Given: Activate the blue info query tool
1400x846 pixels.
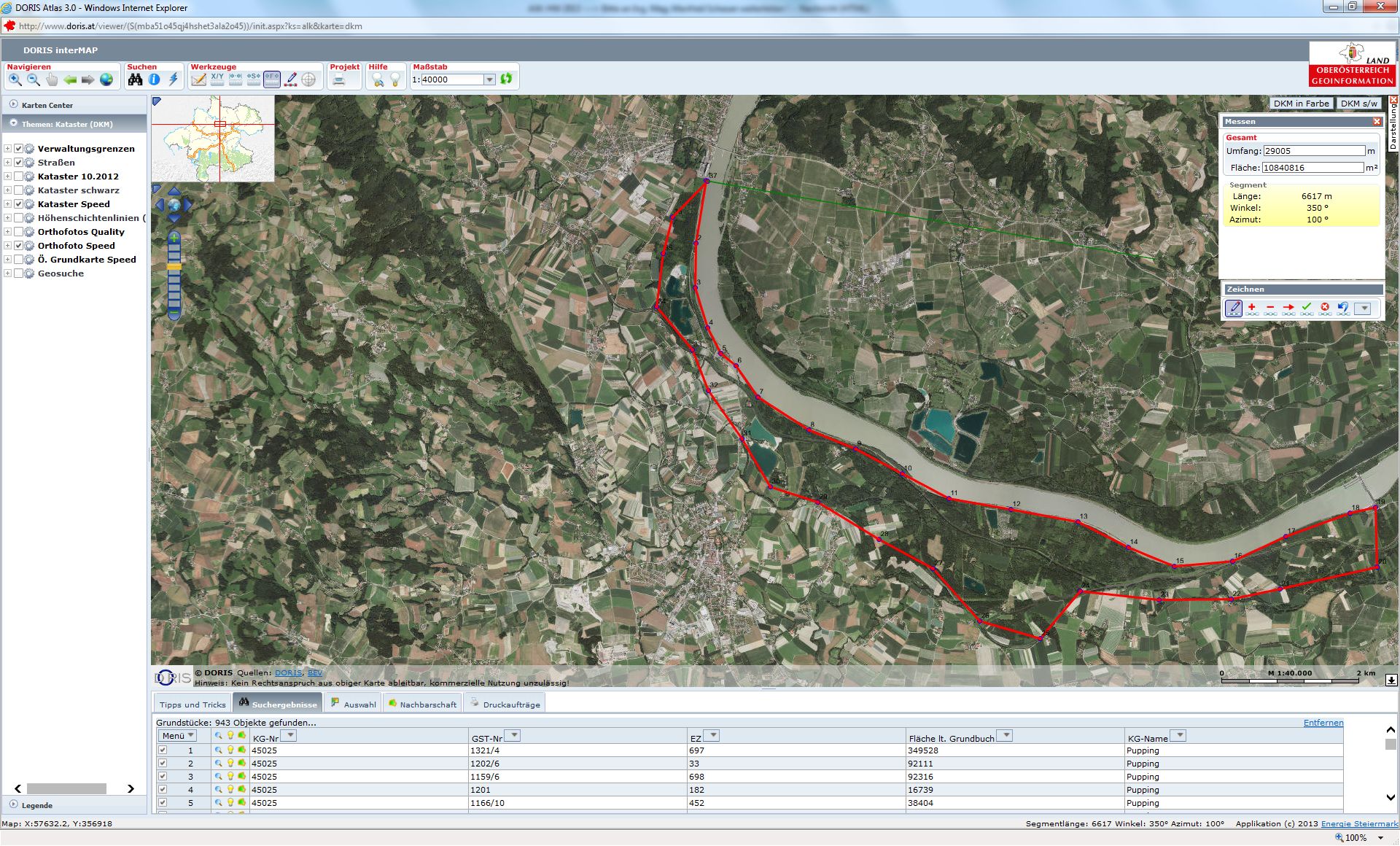Looking at the screenshot, I should click(154, 79).
